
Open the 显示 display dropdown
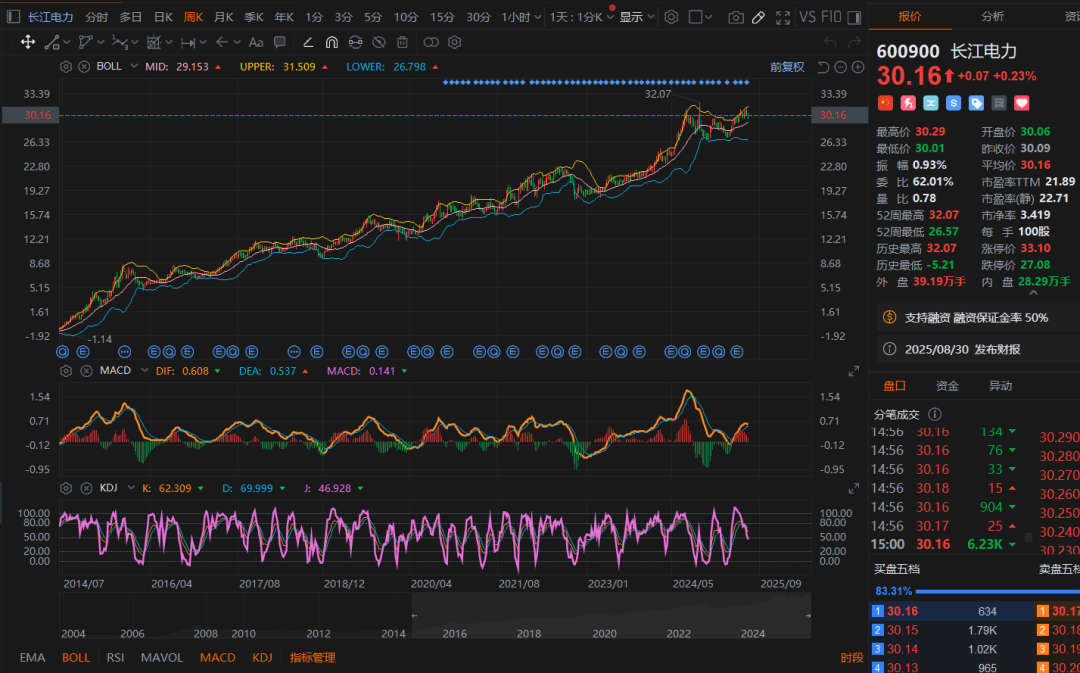[637, 17]
